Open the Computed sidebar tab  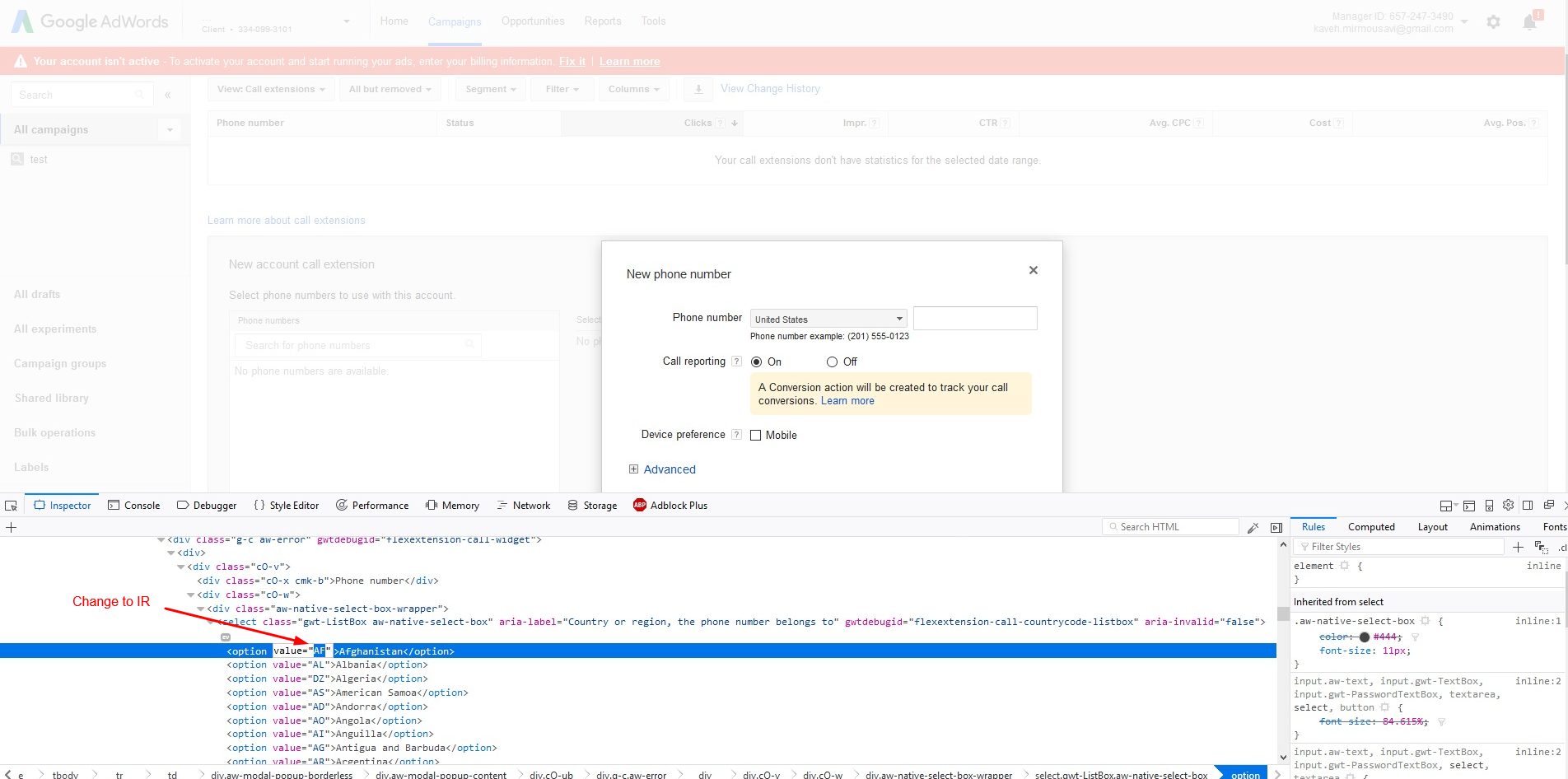[x=1371, y=527]
